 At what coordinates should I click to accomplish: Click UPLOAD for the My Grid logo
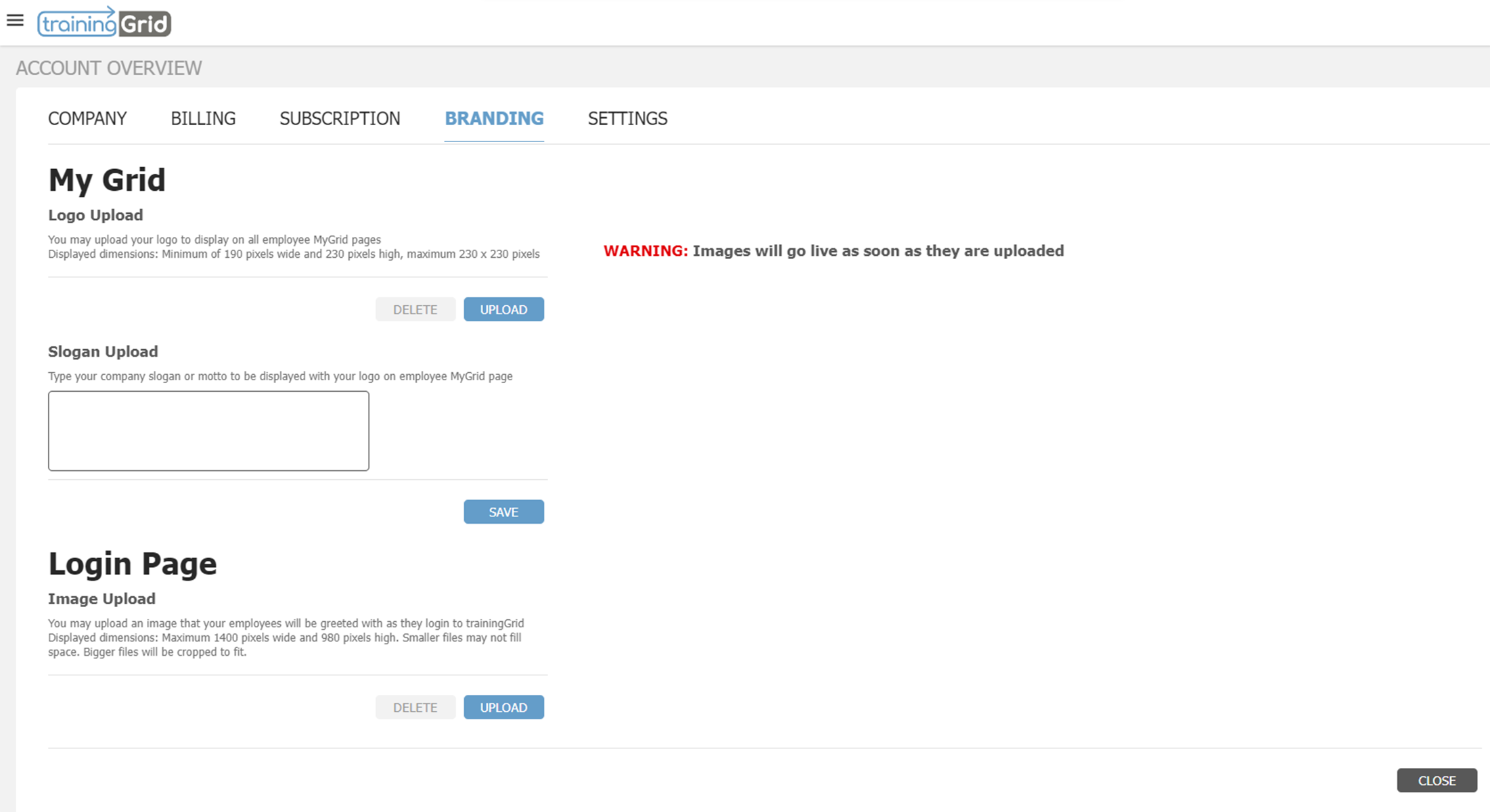click(503, 309)
